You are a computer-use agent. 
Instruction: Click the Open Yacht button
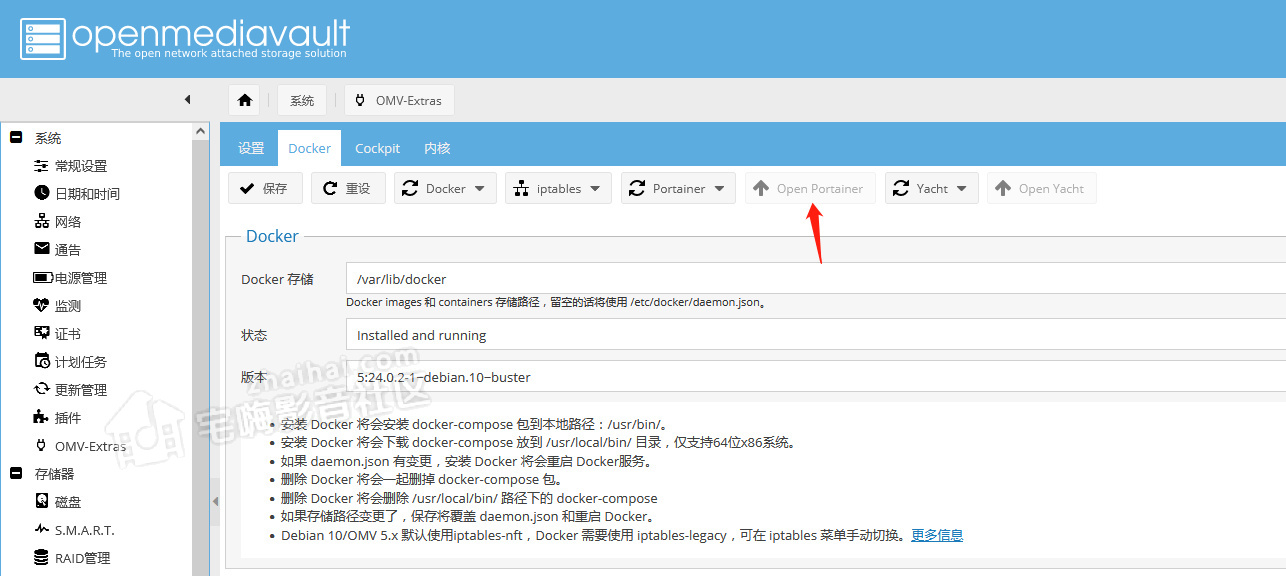[1042, 188]
